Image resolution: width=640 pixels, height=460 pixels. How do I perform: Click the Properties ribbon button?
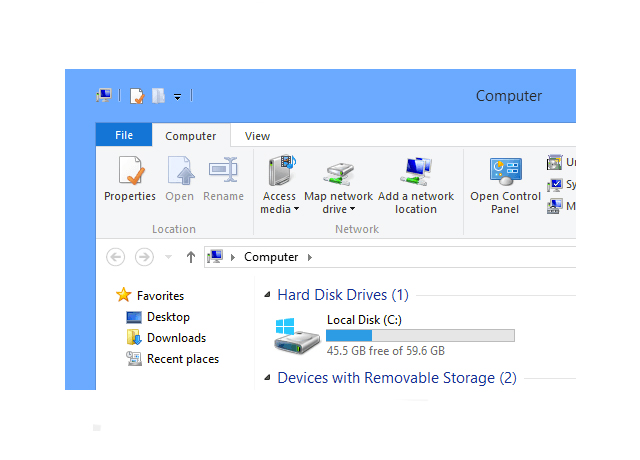130,179
